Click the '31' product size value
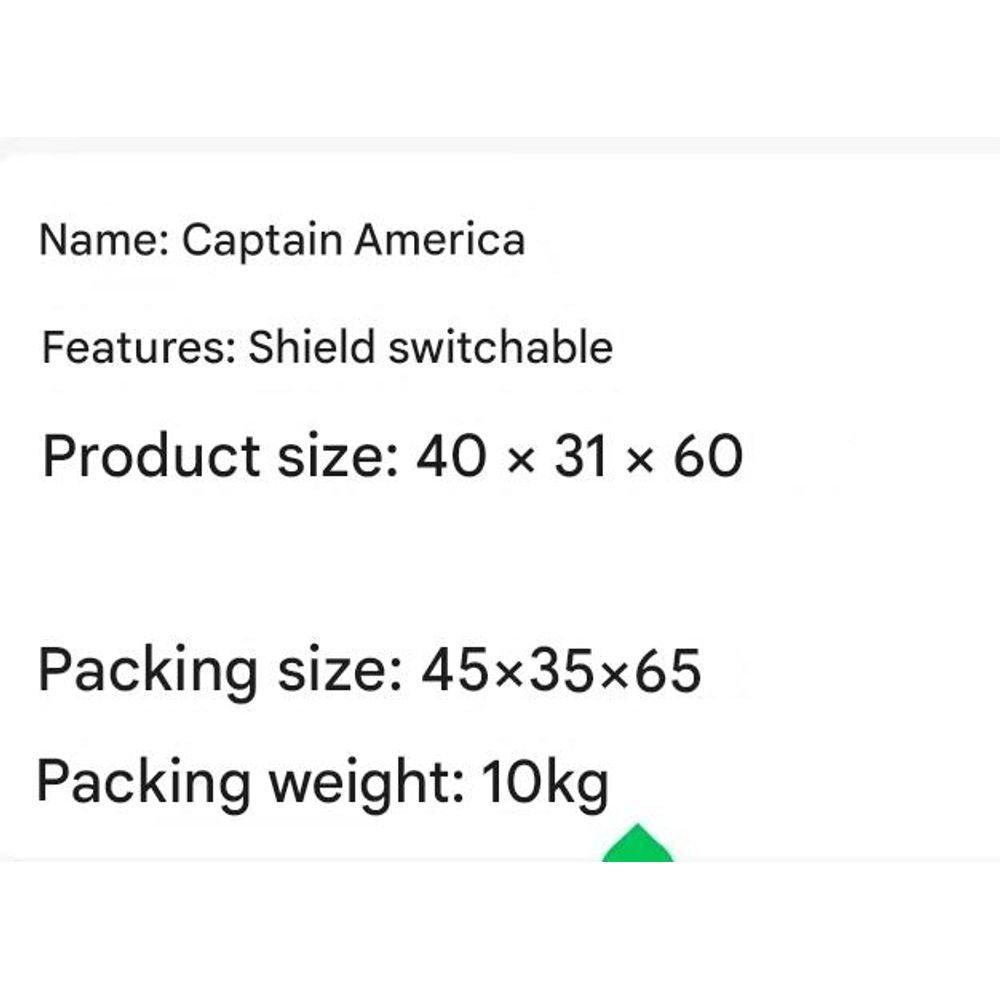The image size is (1000, 1000). [x=581, y=456]
